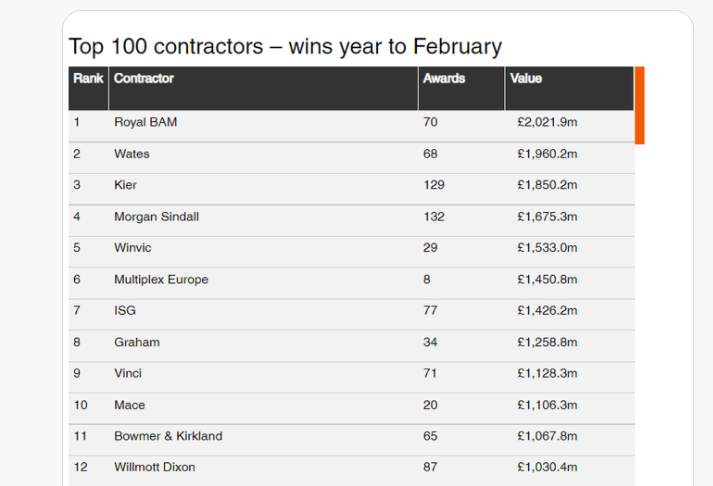This screenshot has height=486, width=713.
Task: Click the Contractor column header
Action: tap(144, 78)
